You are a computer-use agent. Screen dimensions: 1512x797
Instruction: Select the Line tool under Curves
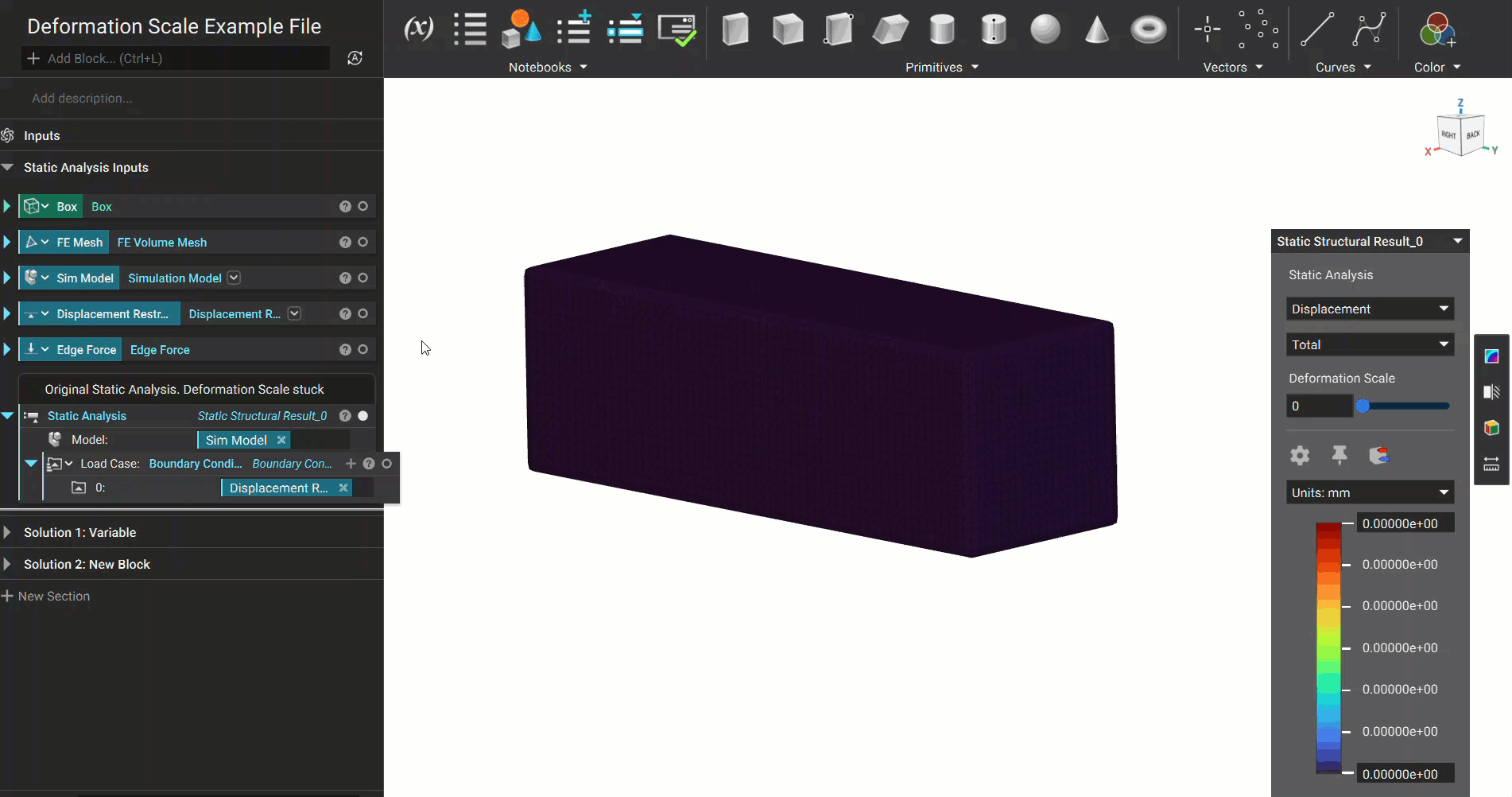tap(1317, 29)
